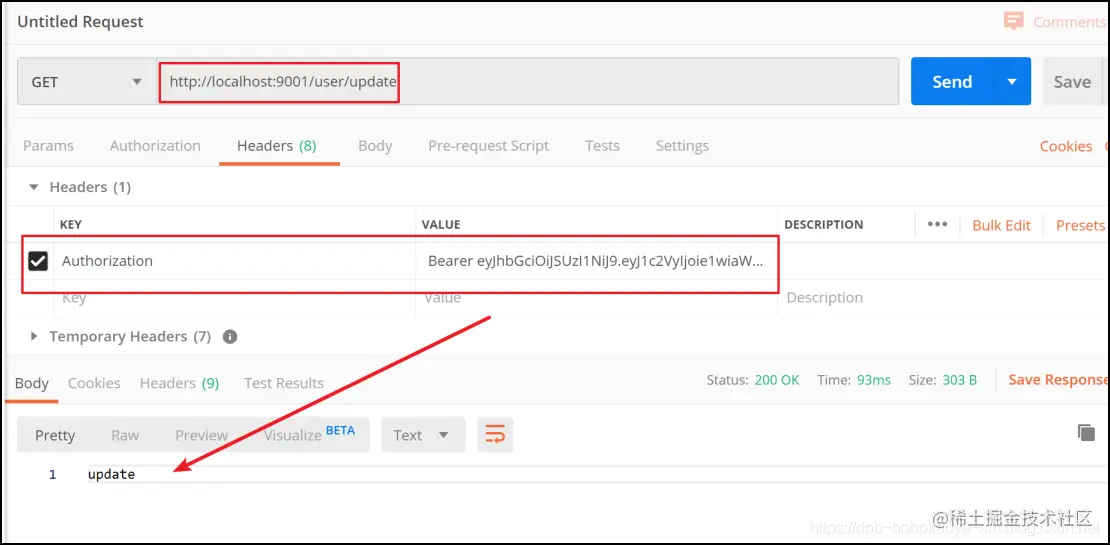Open the Test Results tab
This screenshot has height=546, width=1110.
point(284,383)
